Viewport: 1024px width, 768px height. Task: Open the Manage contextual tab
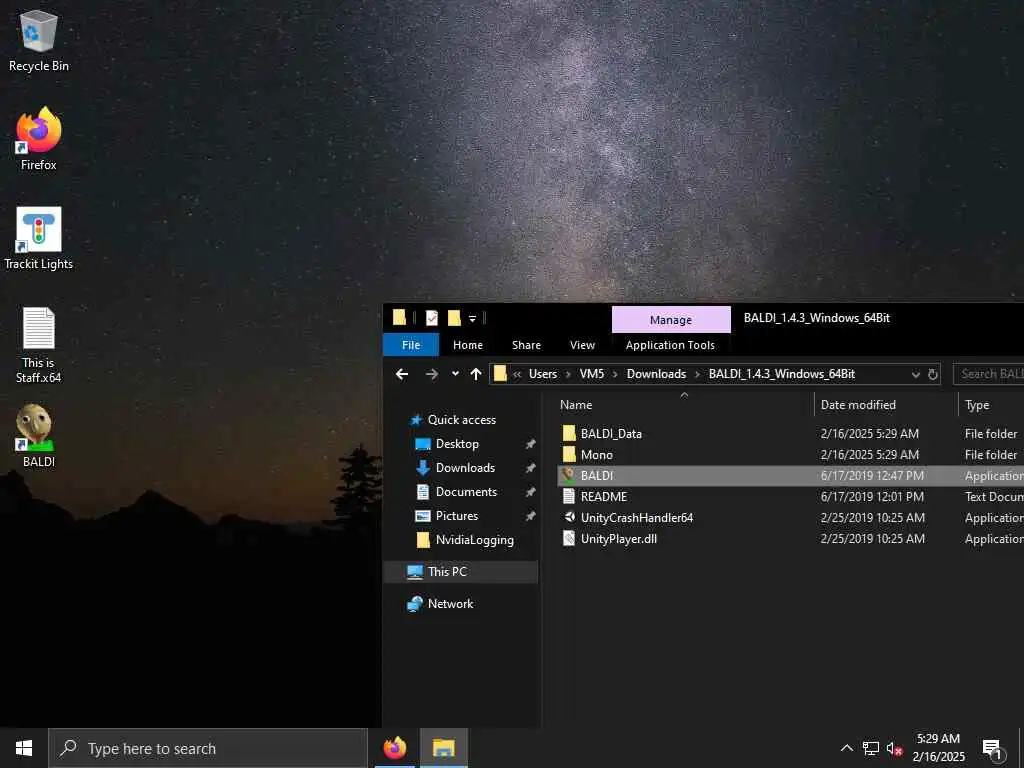[x=671, y=319]
